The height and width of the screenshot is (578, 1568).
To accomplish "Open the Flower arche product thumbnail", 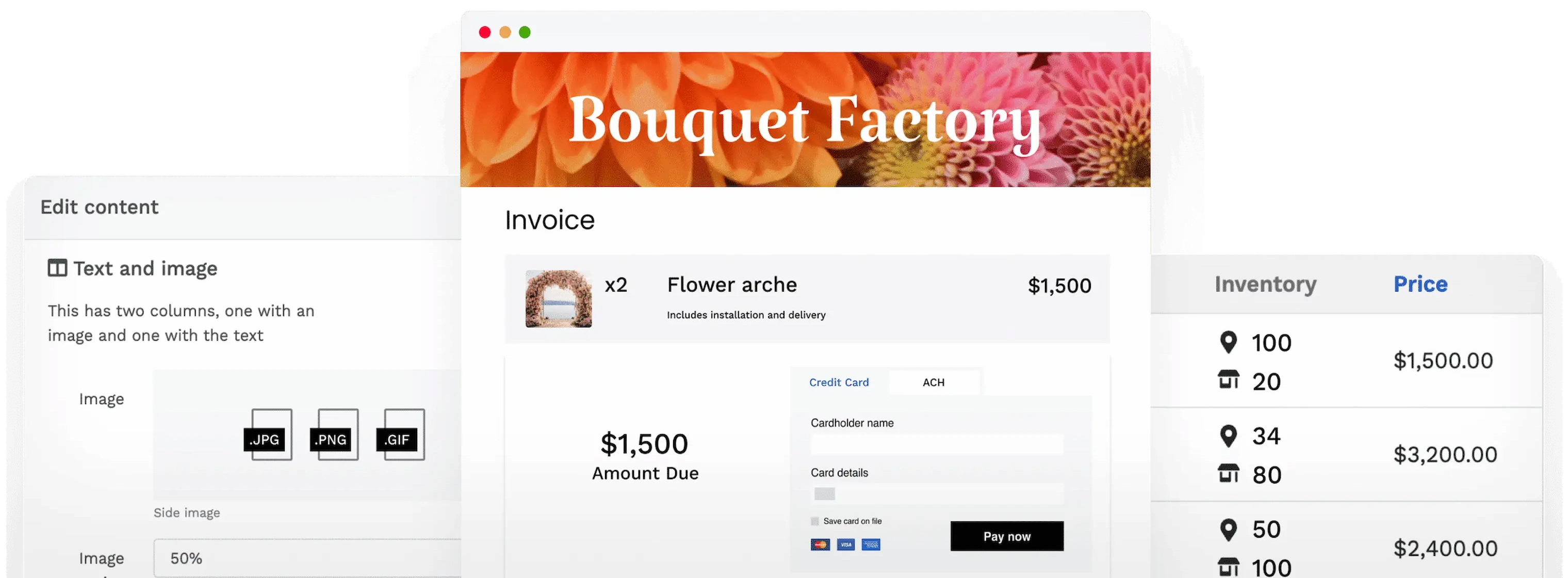I will [558, 298].
